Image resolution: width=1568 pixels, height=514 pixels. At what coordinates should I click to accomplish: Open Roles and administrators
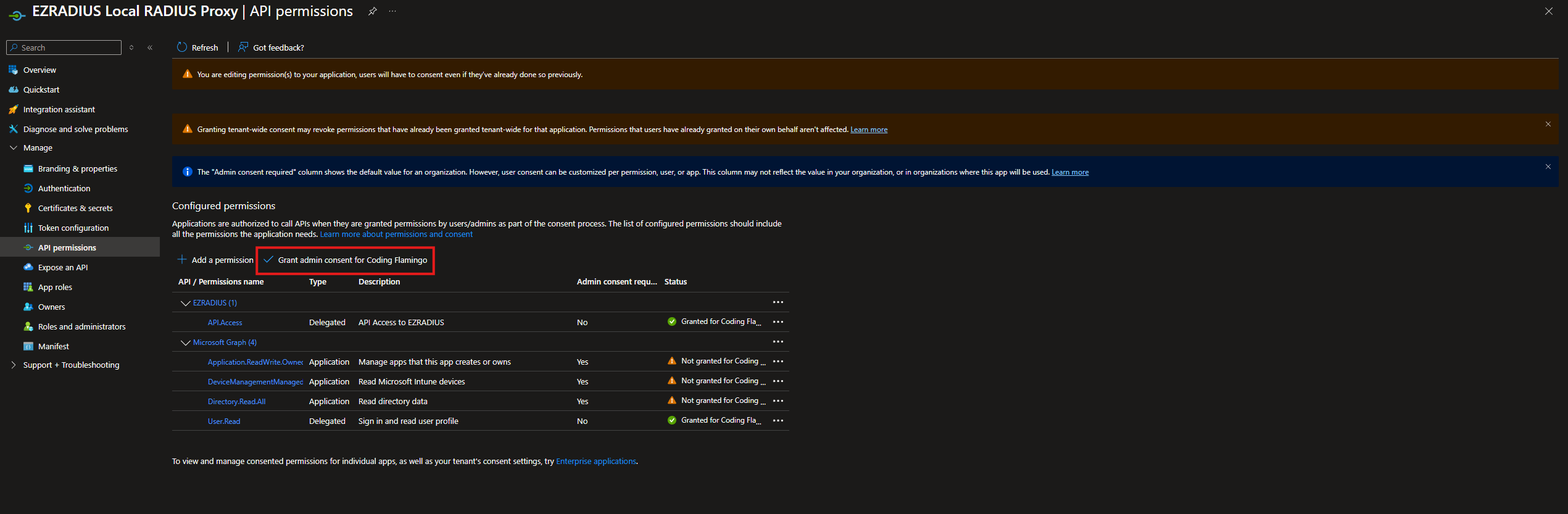pyautogui.click(x=81, y=326)
